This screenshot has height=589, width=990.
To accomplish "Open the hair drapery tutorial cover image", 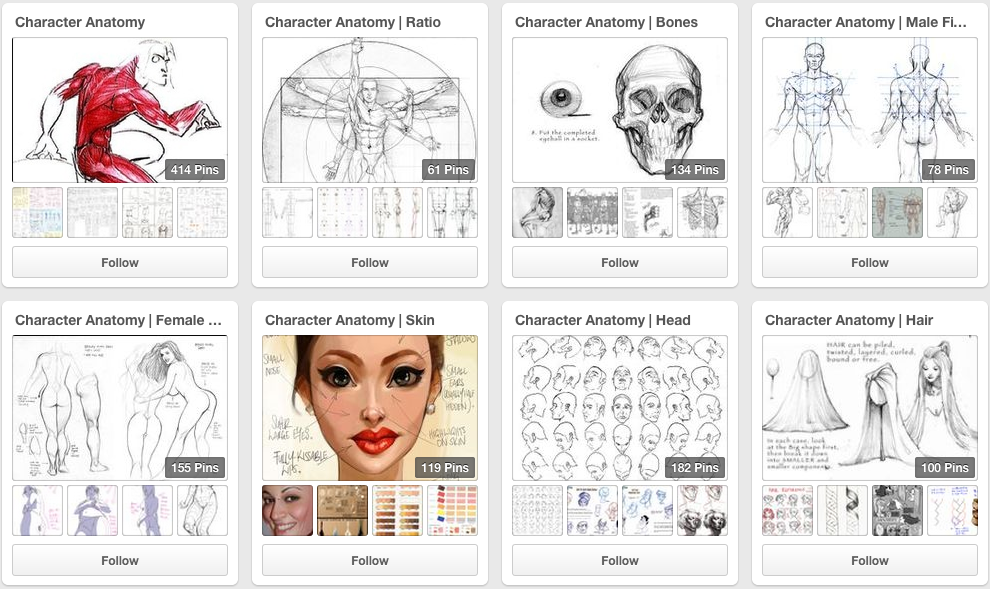I will (870, 408).
